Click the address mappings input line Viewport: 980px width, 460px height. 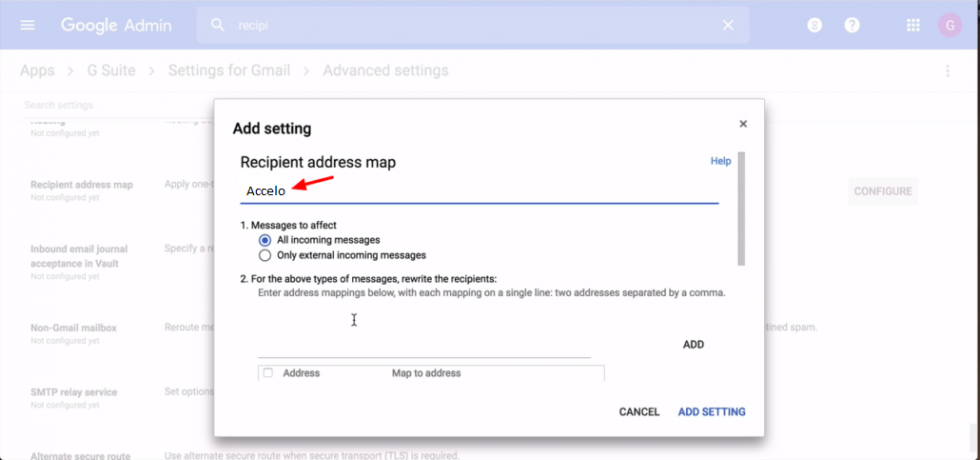(423, 346)
